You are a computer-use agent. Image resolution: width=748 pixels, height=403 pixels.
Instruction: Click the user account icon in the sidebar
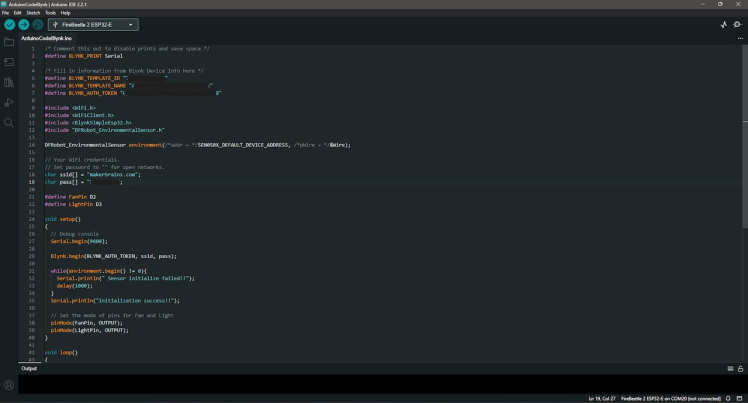point(9,385)
